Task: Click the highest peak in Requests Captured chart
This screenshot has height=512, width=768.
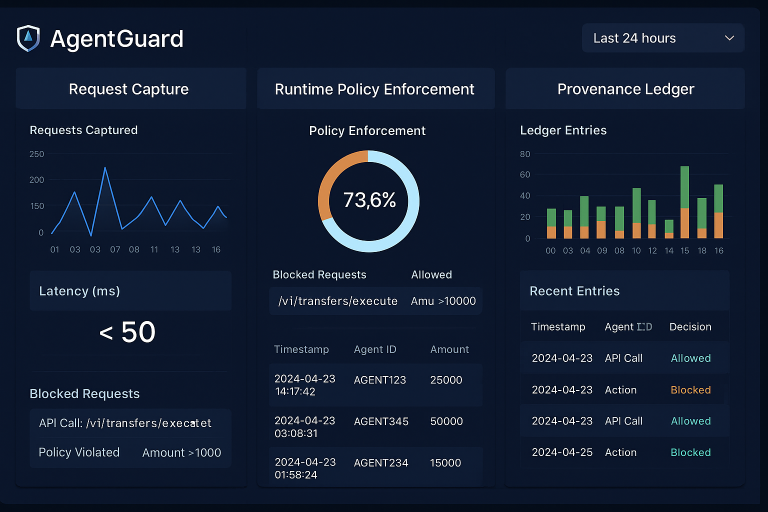Action: pyautogui.click(x=105, y=168)
